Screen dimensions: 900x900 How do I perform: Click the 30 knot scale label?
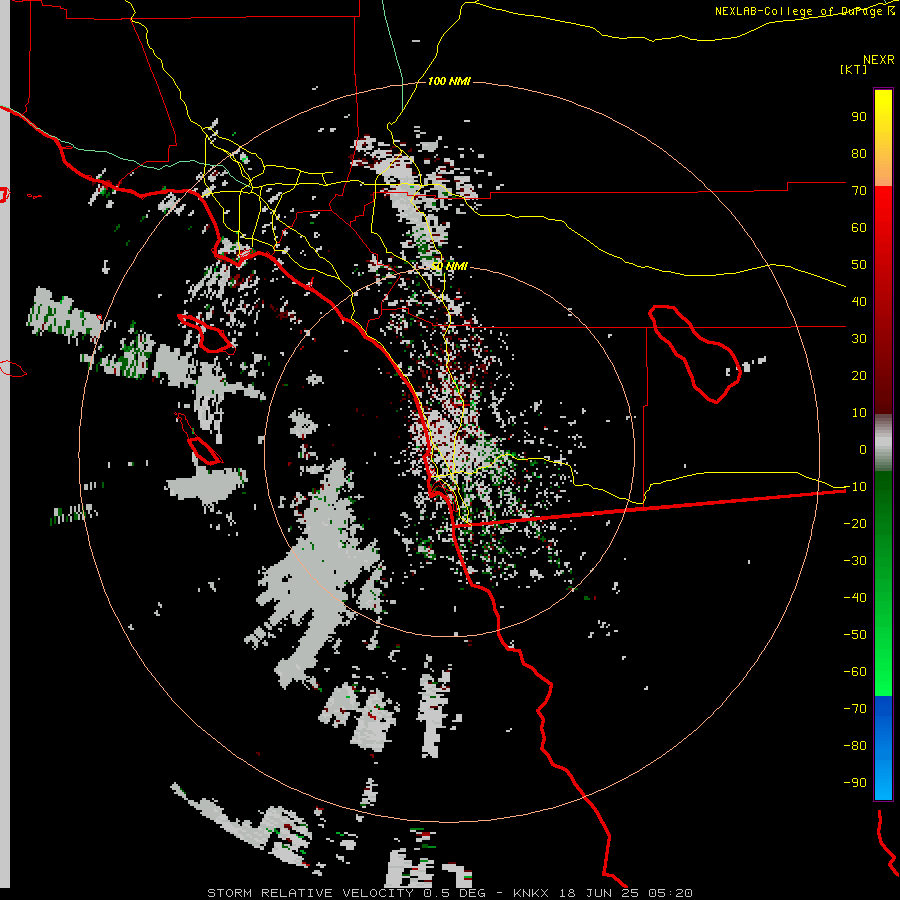click(859, 339)
